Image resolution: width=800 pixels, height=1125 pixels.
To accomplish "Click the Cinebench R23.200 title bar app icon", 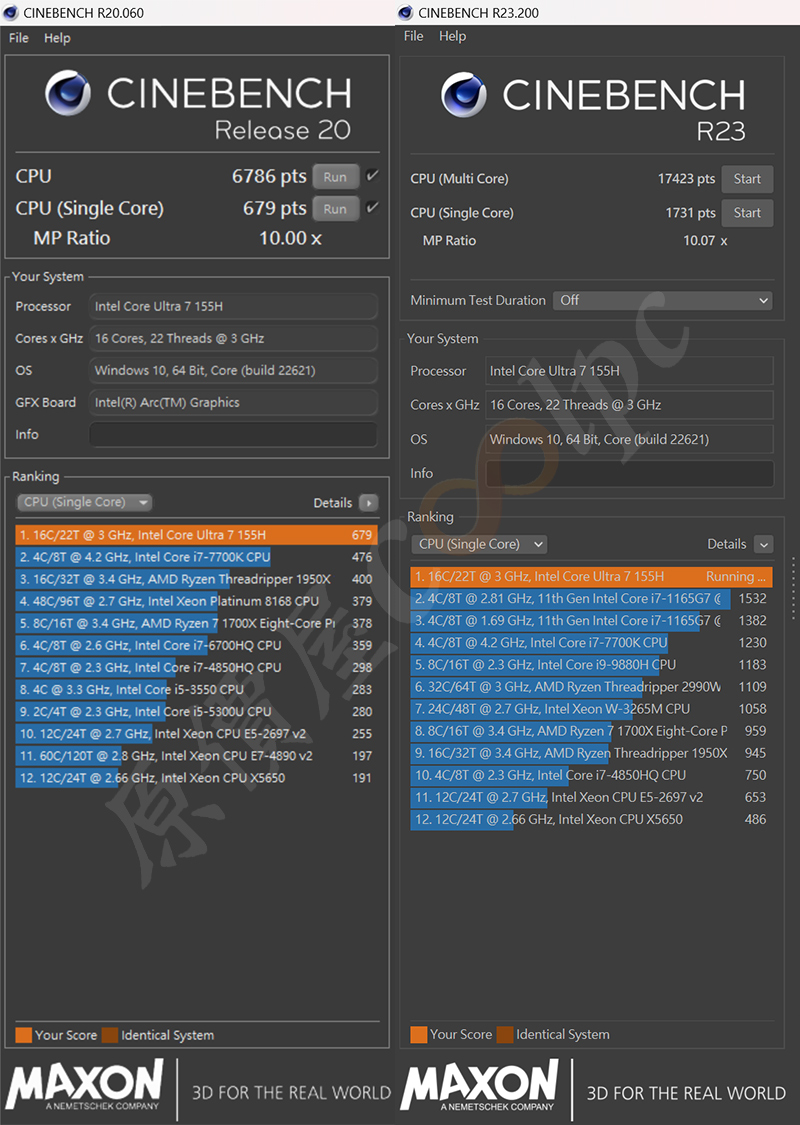I will (x=405, y=12).
